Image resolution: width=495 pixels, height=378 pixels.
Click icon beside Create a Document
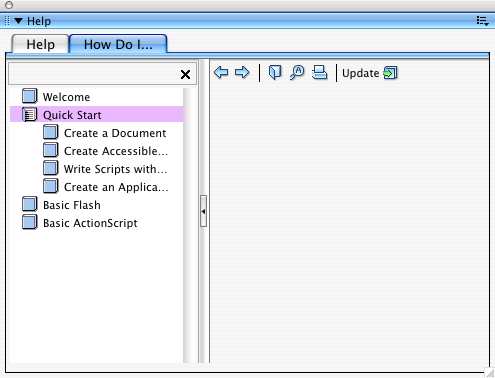[51, 132]
